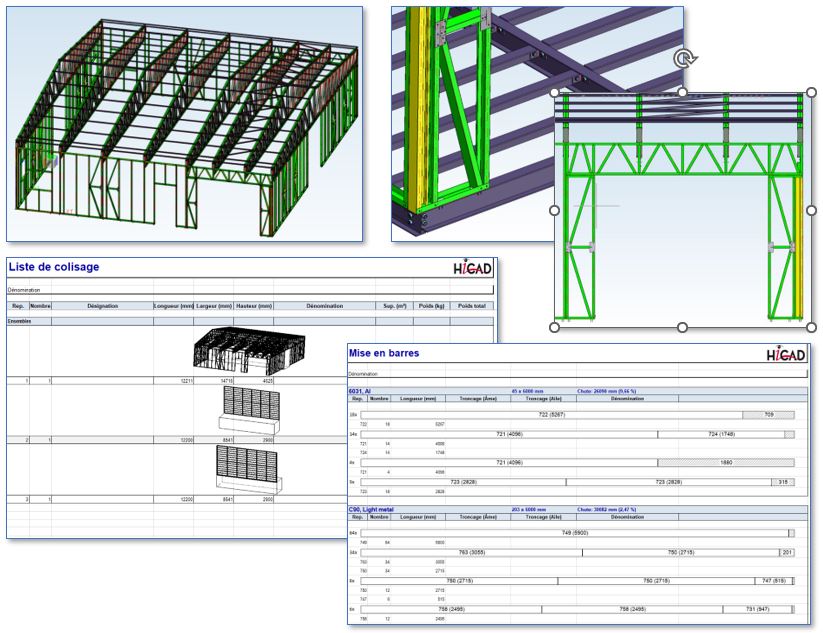The width and height of the screenshot is (823, 633).
Task: Click the shaded offcut segment '709'
Action: click(x=768, y=415)
